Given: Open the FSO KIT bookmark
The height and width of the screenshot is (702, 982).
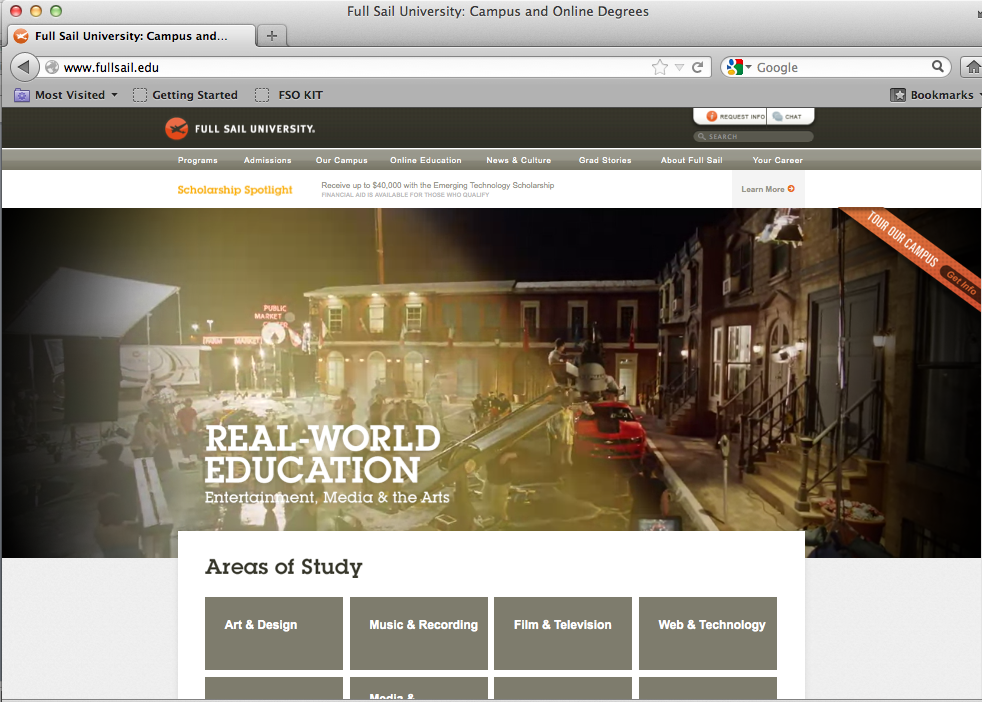Looking at the screenshot, I should click(x=289, y=95).
